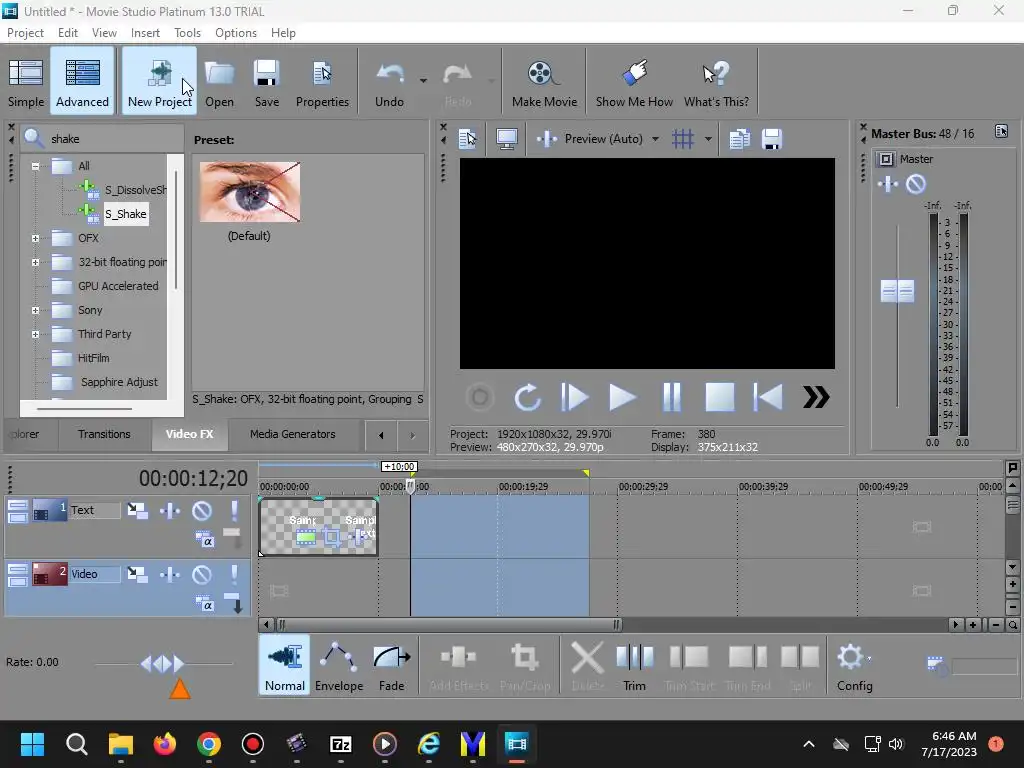Switch to Media Generators tab
Screen dimensions: 1024x768
click(x=293, y=434)
